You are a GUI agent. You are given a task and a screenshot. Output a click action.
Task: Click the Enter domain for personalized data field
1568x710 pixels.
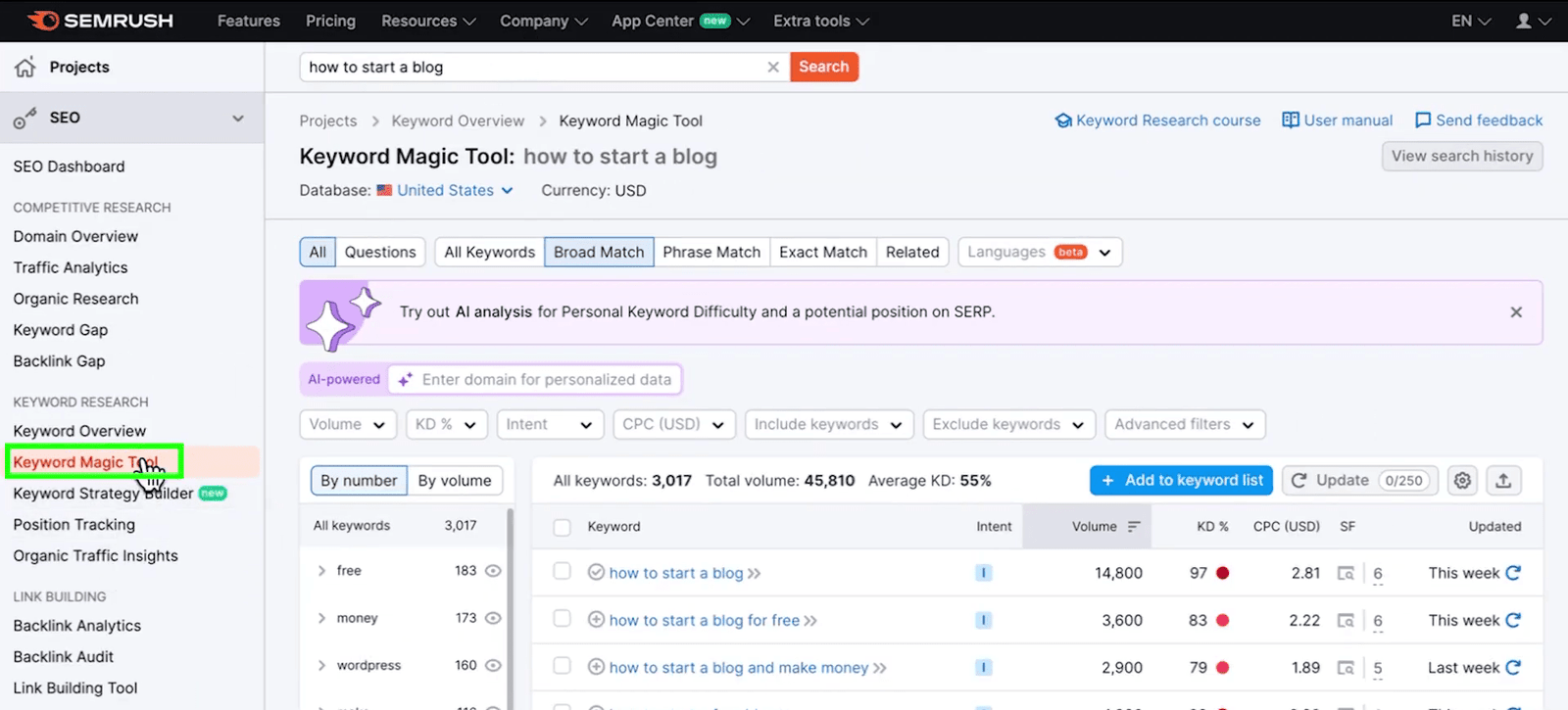[x=535, y=380]
